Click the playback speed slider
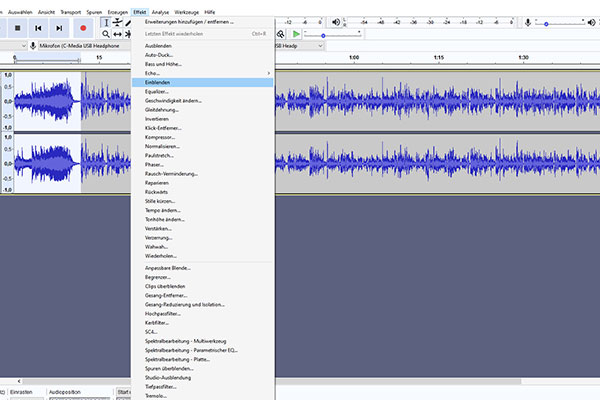This screenshot has height=400, width=600. pos(332,35)
